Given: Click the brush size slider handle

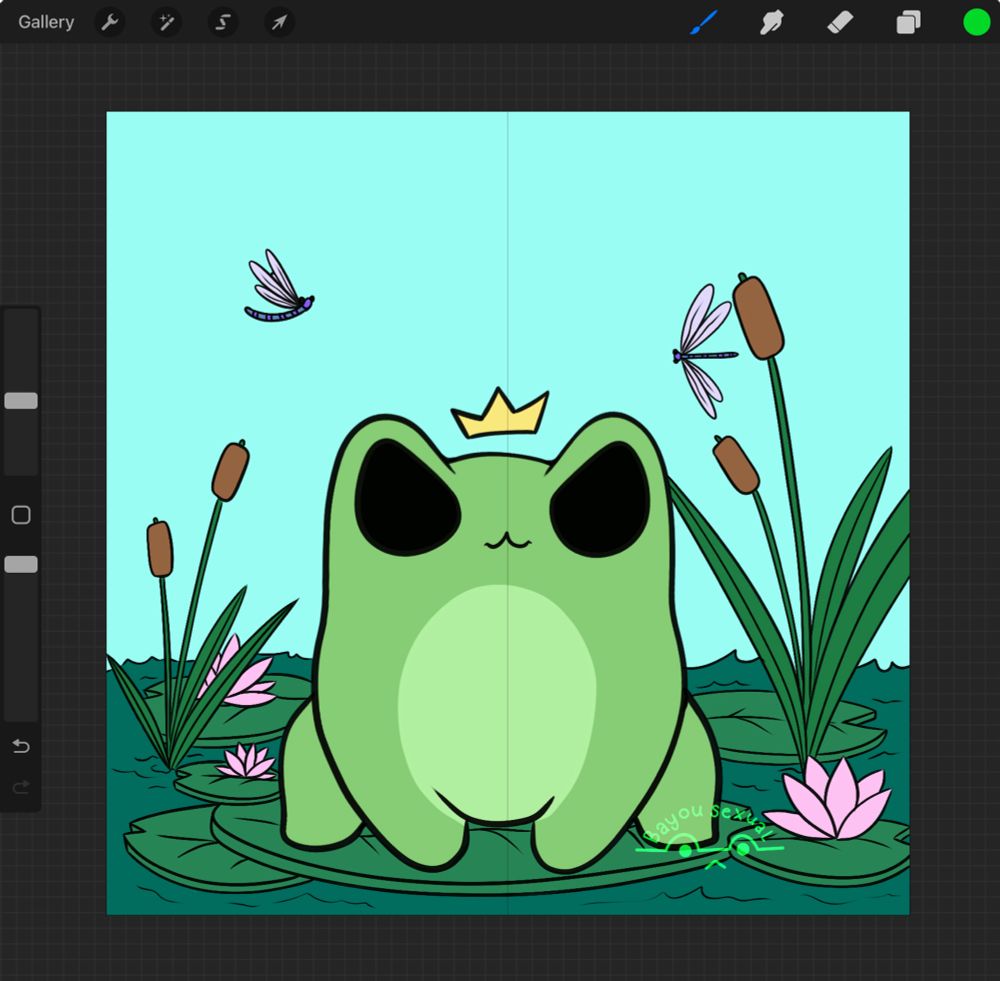Looking at the screenshot, I should [x=21, y=401].
